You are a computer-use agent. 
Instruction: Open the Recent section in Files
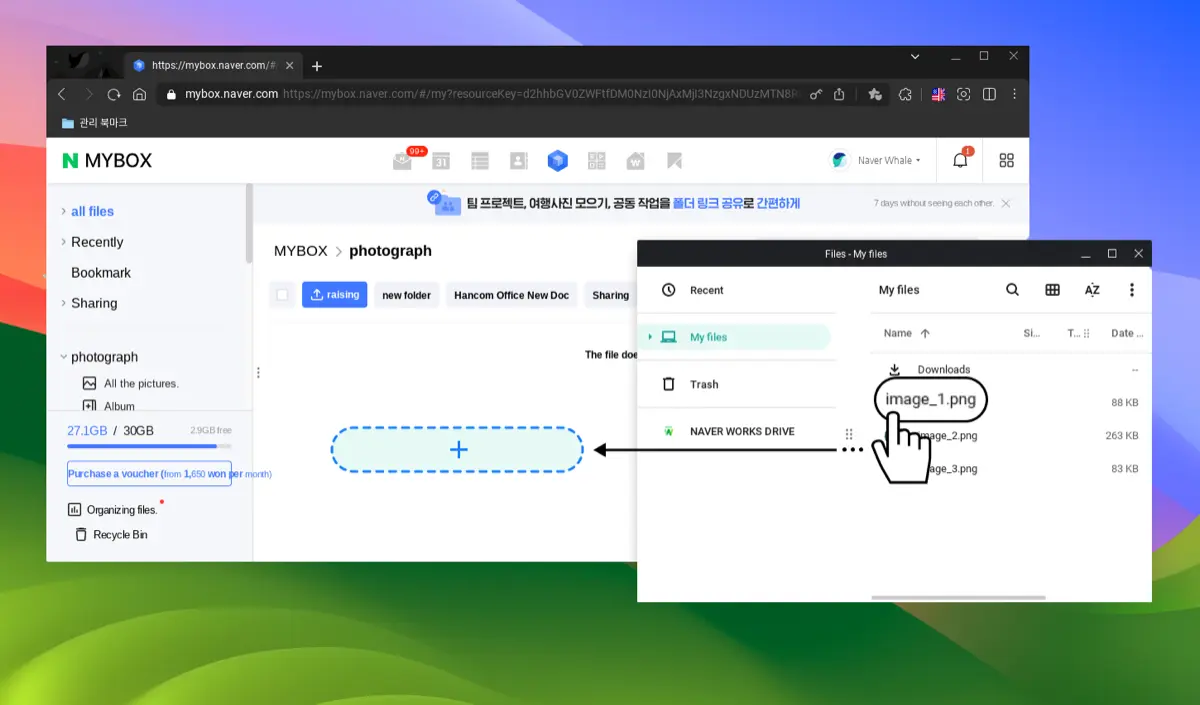pos(707,290)
